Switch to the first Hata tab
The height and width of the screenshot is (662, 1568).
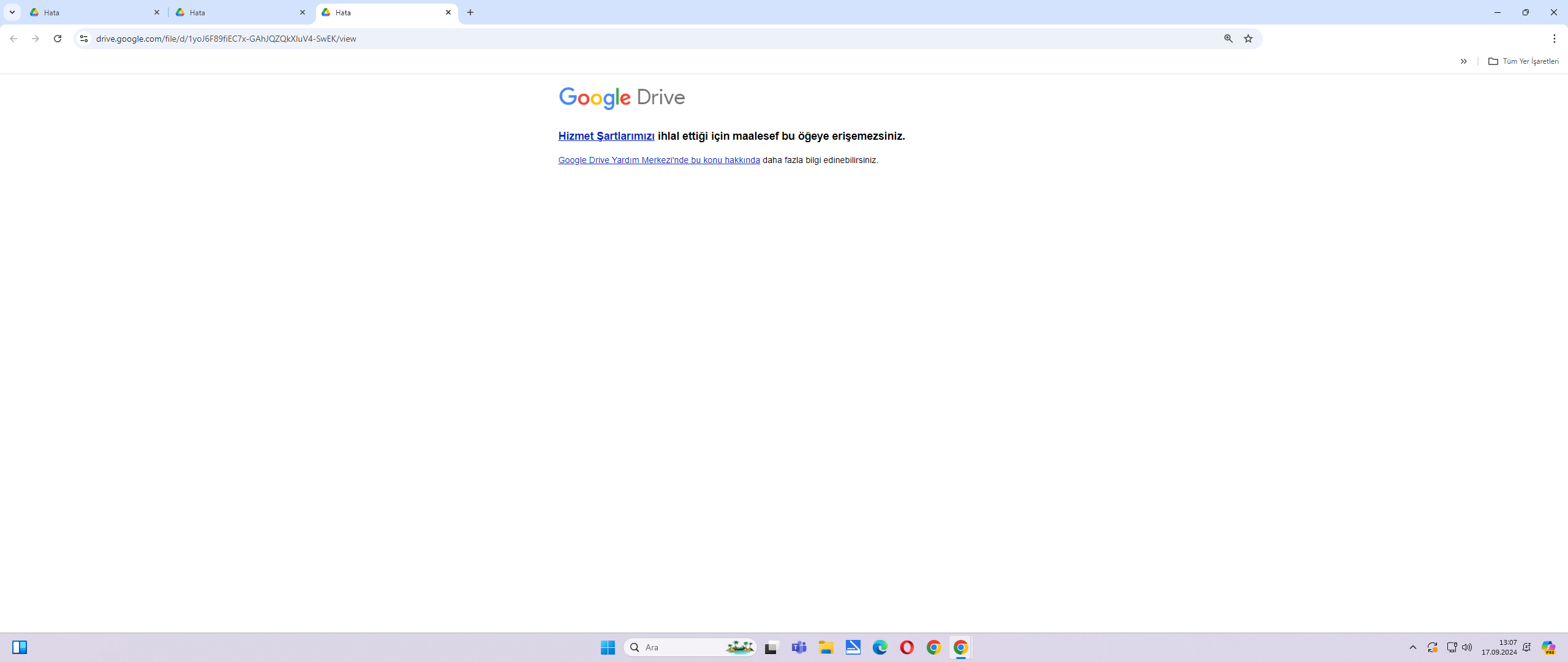pos(95,12)
